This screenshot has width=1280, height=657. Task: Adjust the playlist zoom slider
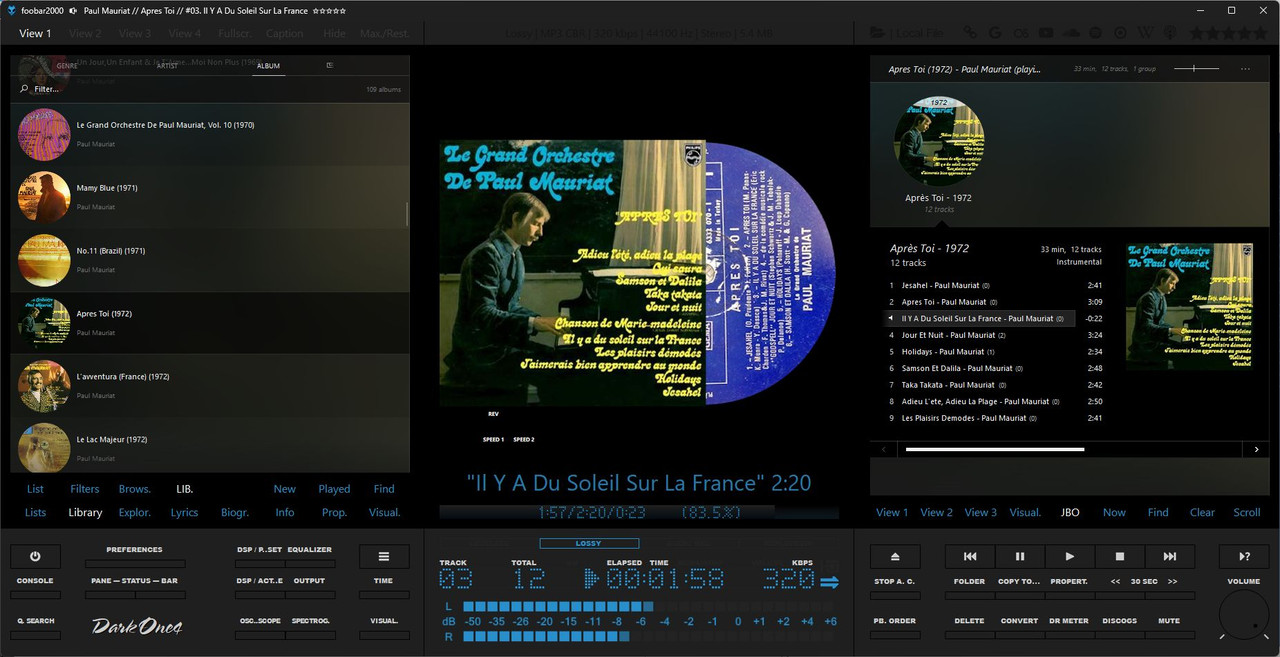pos(1196,69)
